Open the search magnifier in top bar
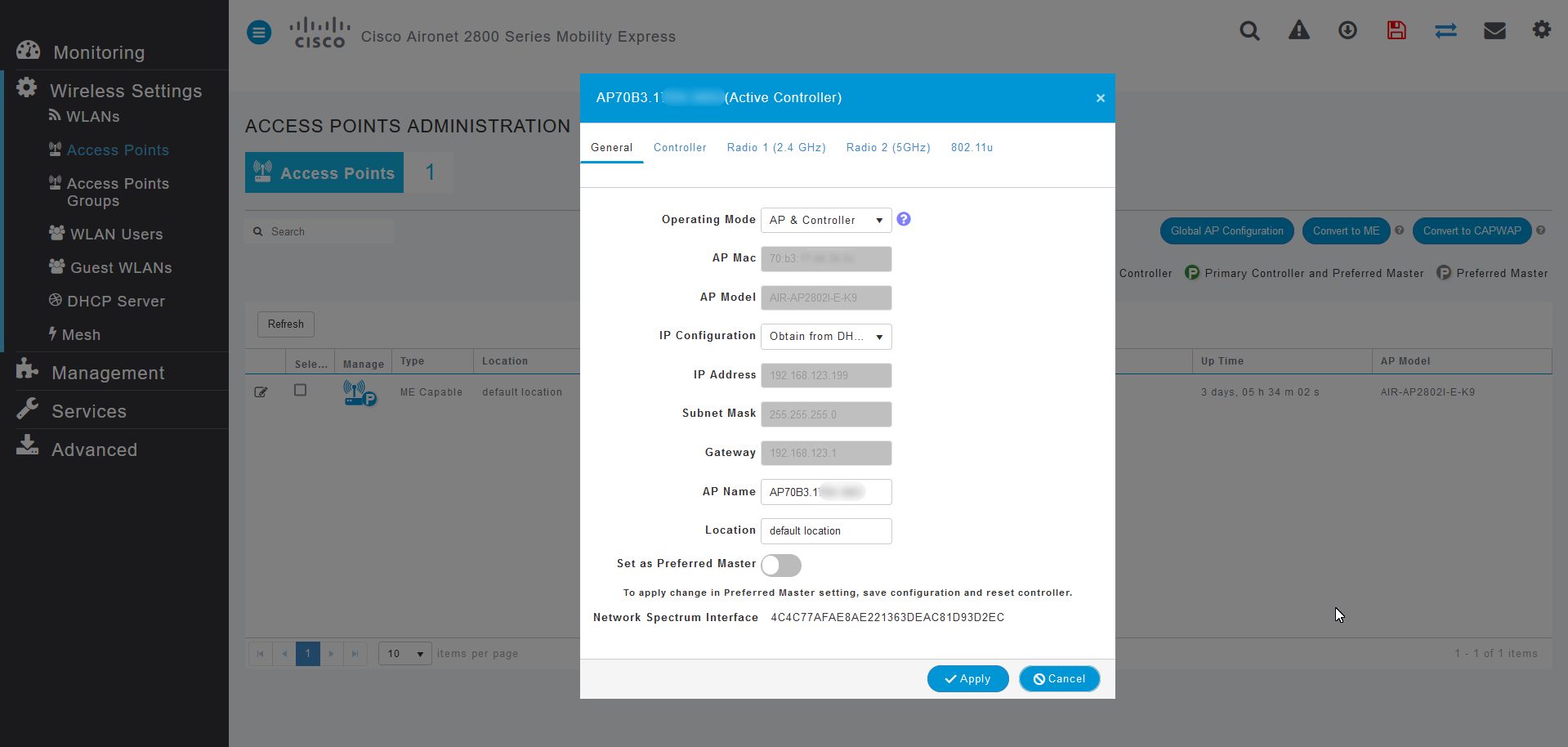This screenshot has height=747, width=1568. 1249,31
